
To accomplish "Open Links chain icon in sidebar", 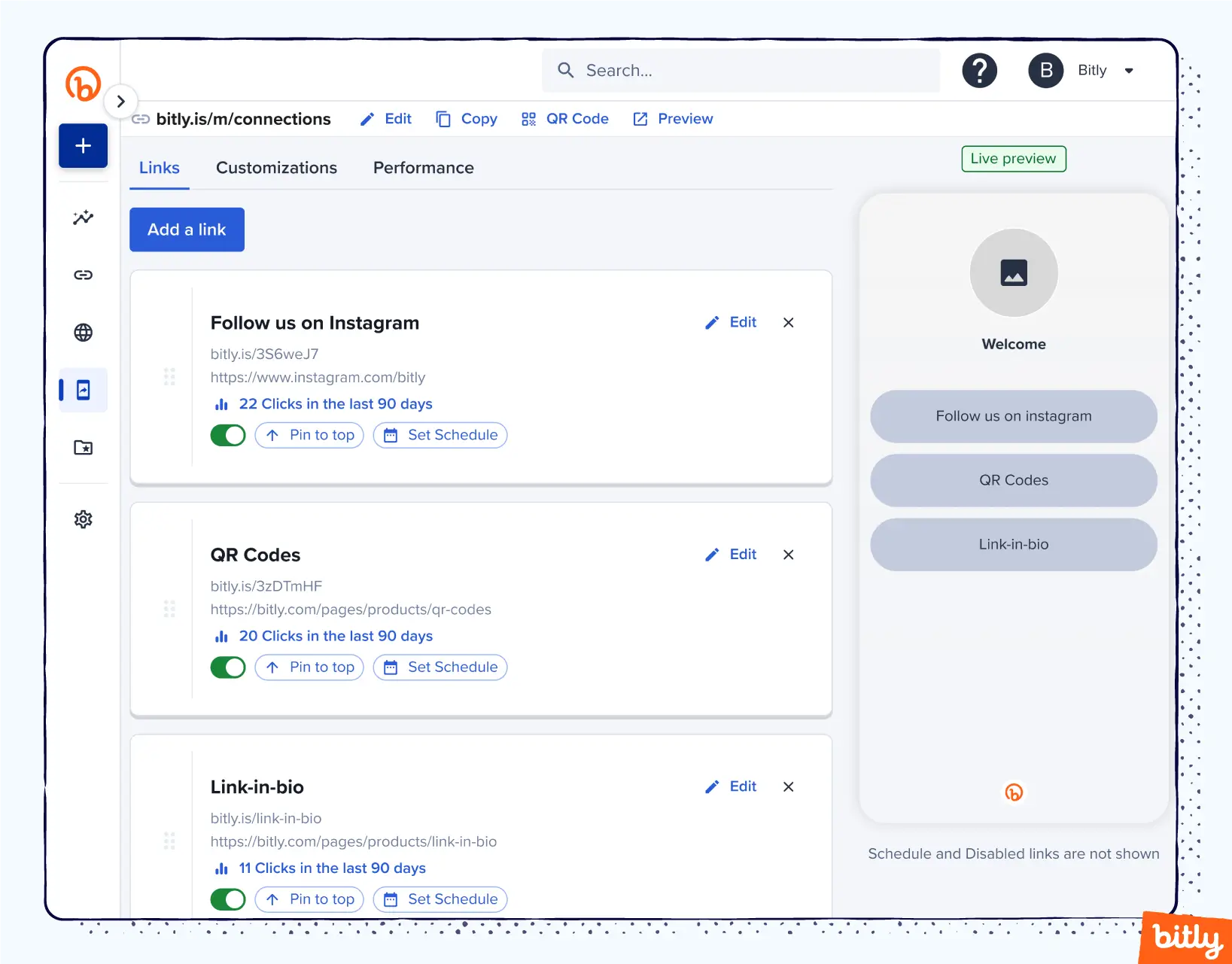I will tap(83, 275).
